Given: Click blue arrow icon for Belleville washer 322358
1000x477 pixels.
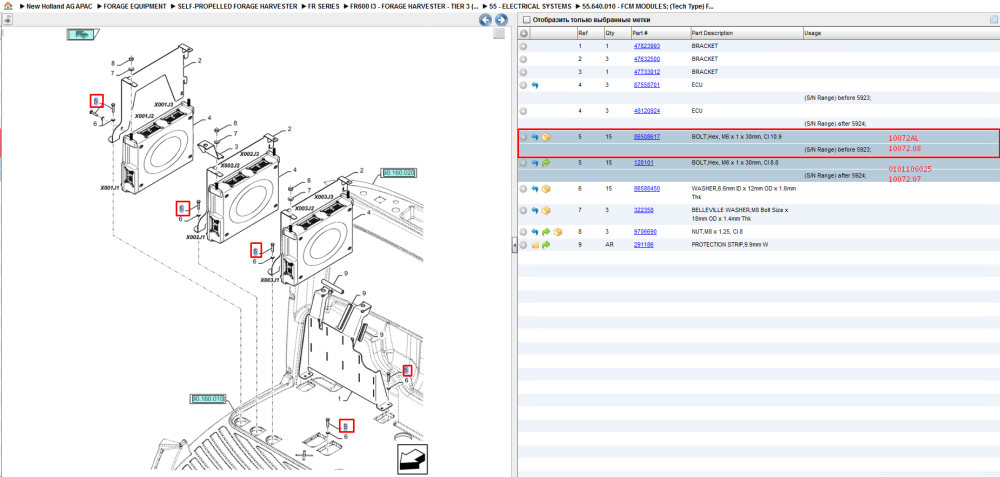Looking at the screenshot, I should [x=534, y=210].
